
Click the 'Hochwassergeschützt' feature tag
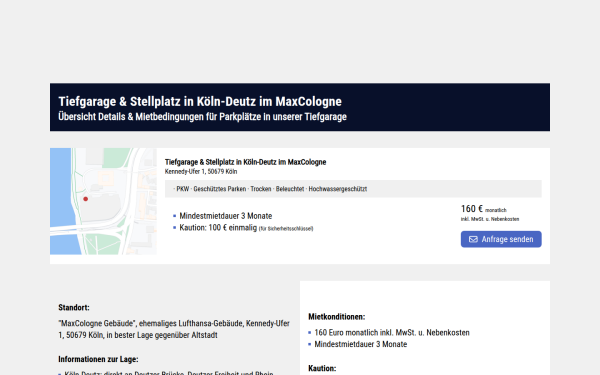coord(338,189)
